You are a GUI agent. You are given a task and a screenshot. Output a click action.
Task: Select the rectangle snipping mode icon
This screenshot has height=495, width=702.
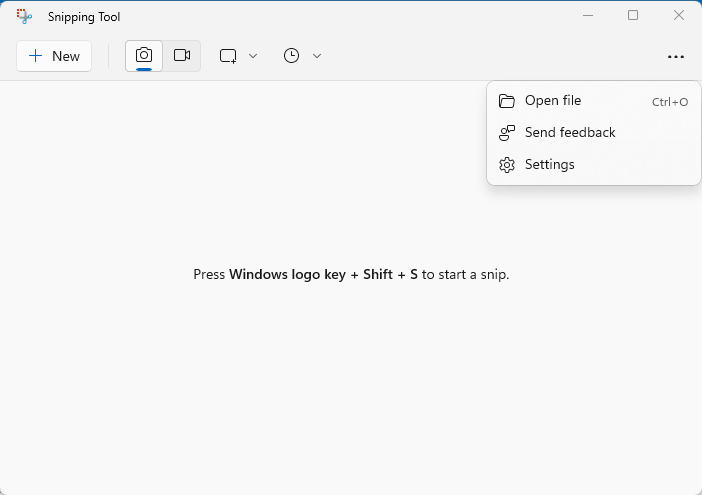[228, 56]
